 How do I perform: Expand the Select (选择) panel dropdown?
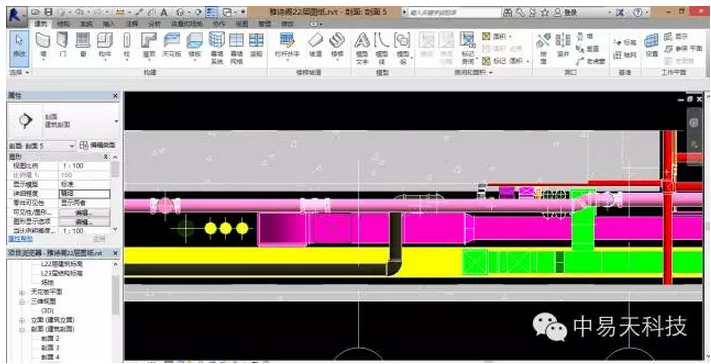[x=19, y=73]
